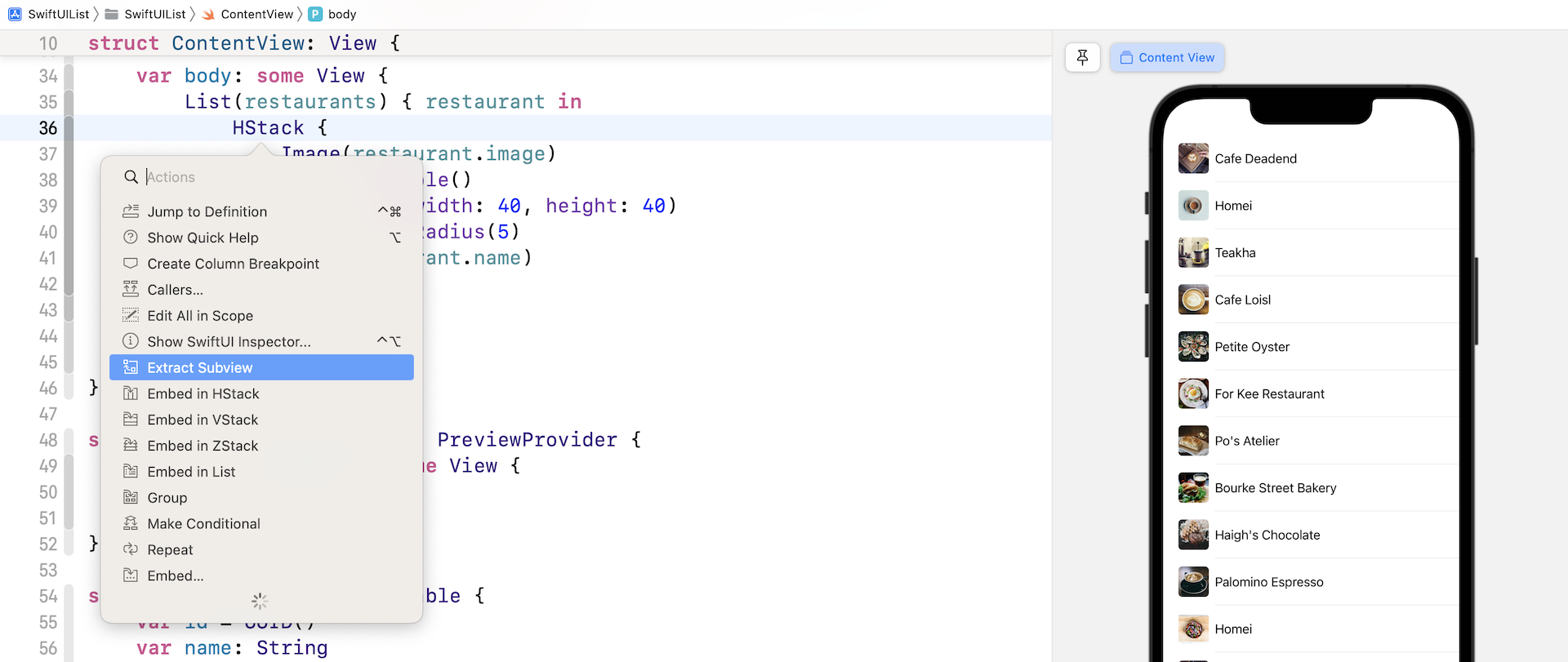1568x662 pixels.
Task: Open SwiftUIList folder breadcrumb
Action: 154,14
